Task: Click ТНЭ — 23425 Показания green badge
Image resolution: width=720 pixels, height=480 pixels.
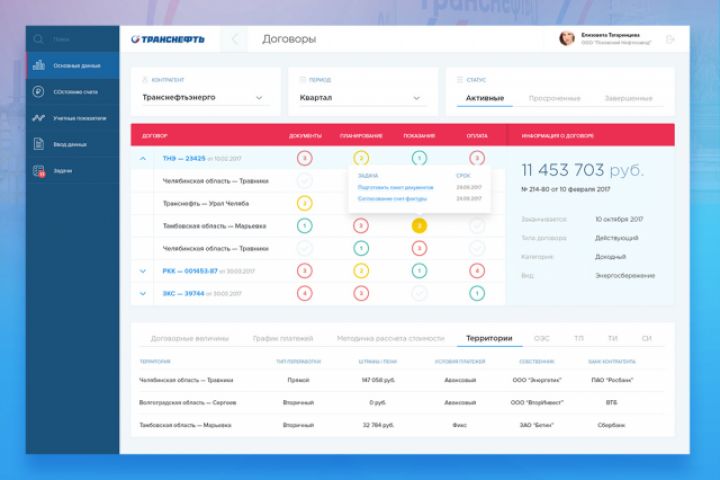Action: coord(419,158)
